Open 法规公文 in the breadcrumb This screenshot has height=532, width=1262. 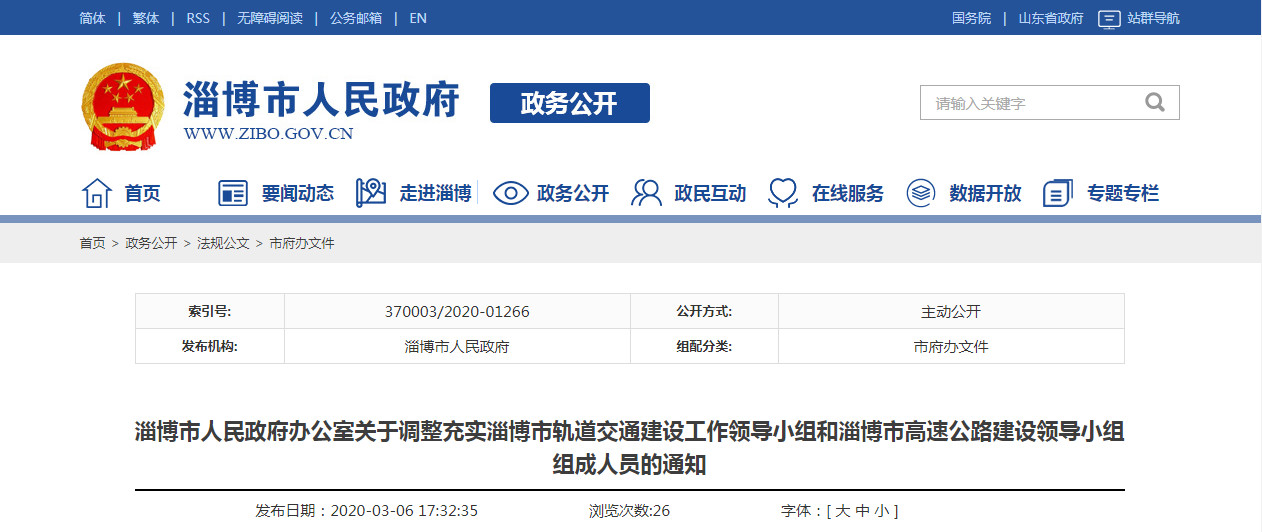(x=223, y=243)
